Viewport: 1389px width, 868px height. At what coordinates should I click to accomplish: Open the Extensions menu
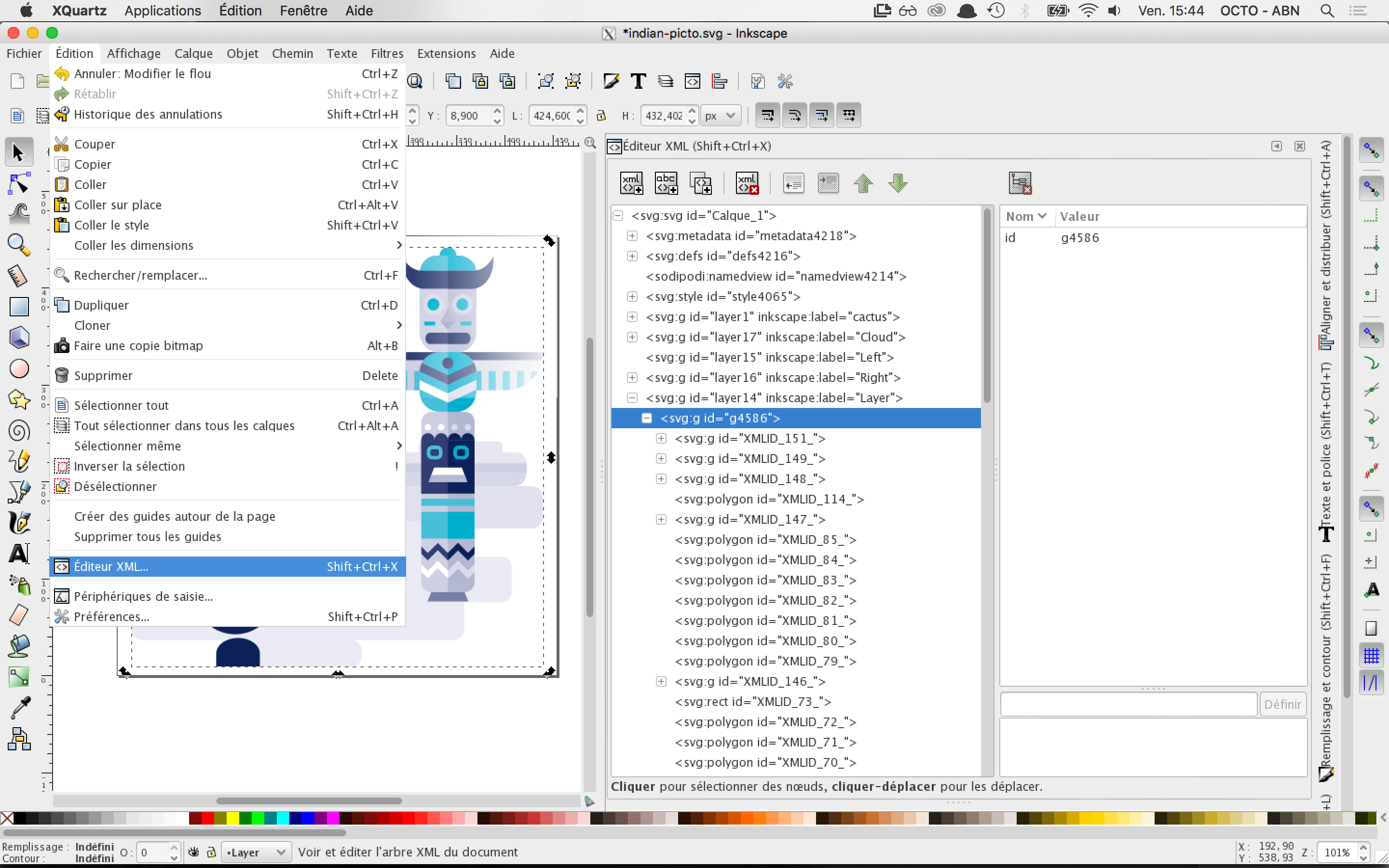pos(446,54)
